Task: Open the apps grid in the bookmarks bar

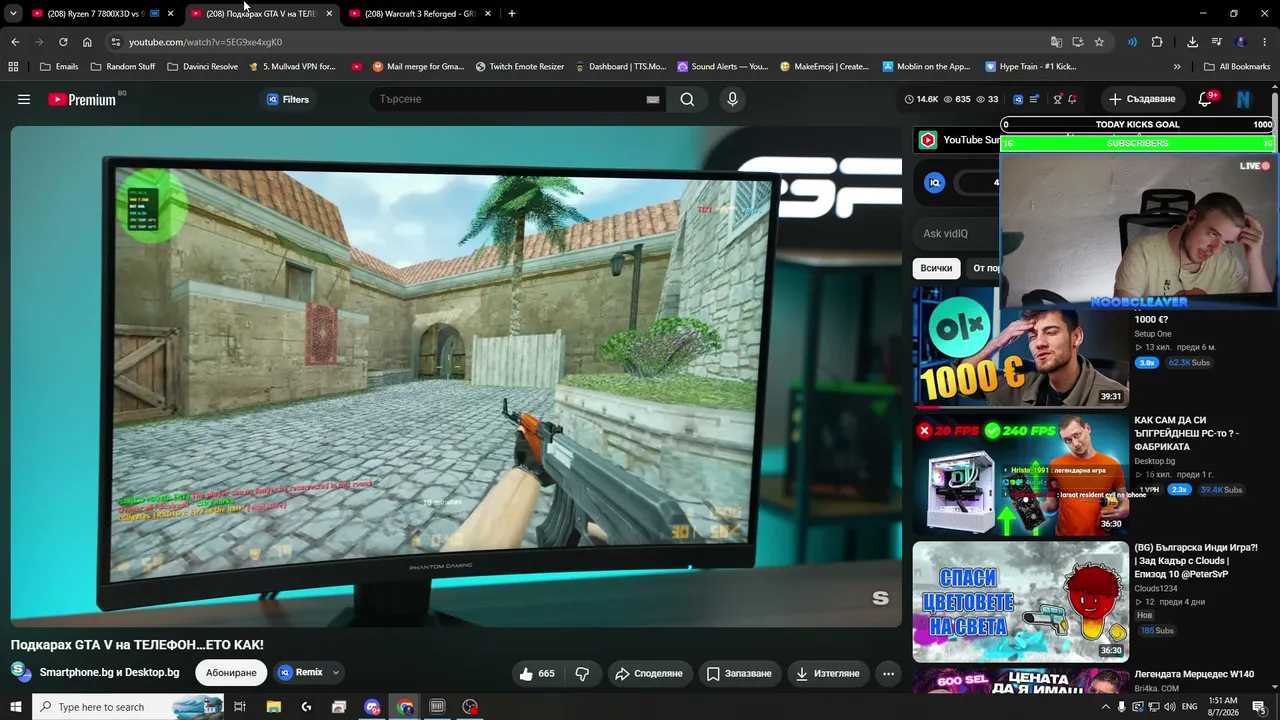Action: coord(13,67)
